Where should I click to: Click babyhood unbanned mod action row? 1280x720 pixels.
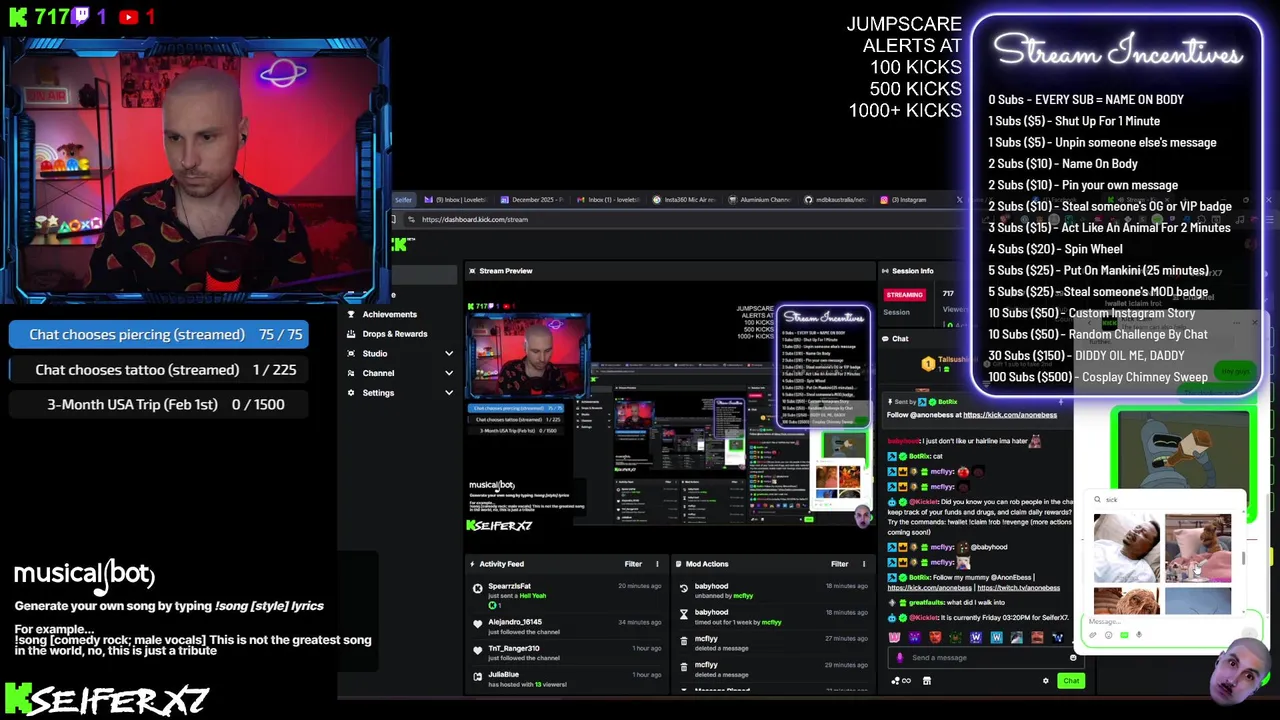[773, 591]
